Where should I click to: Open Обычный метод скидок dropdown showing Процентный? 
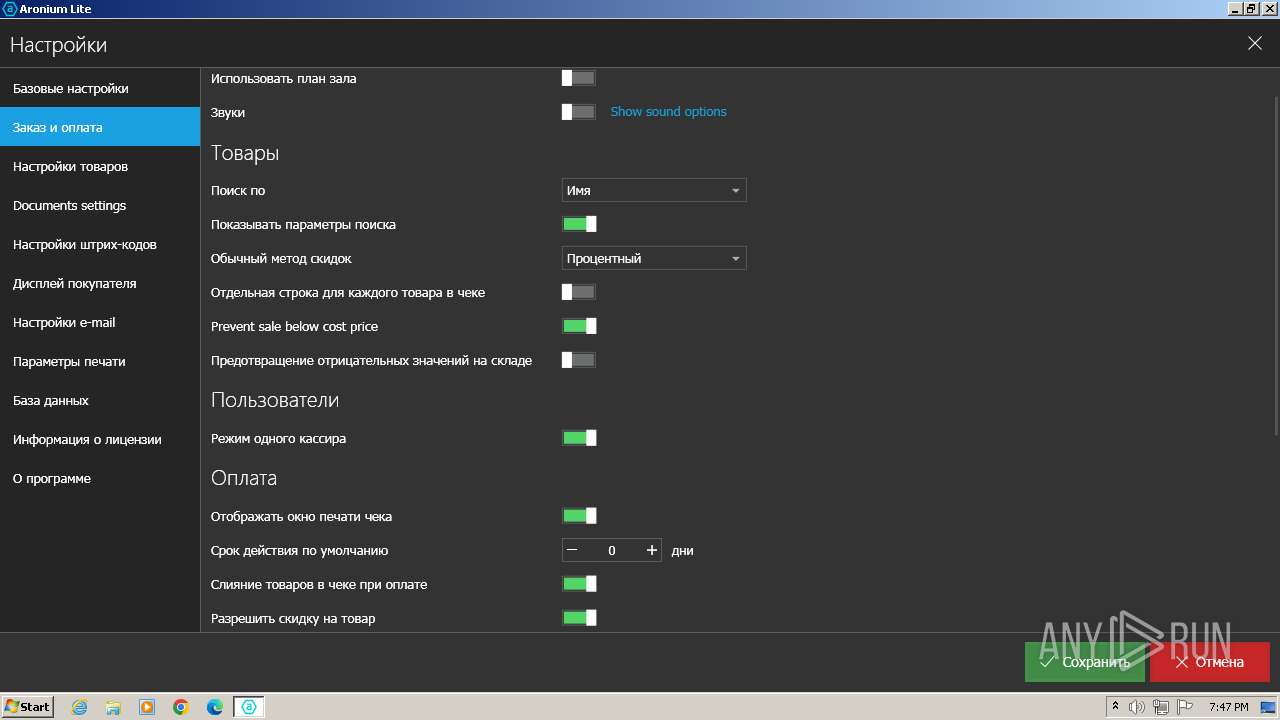click(654, 258)
